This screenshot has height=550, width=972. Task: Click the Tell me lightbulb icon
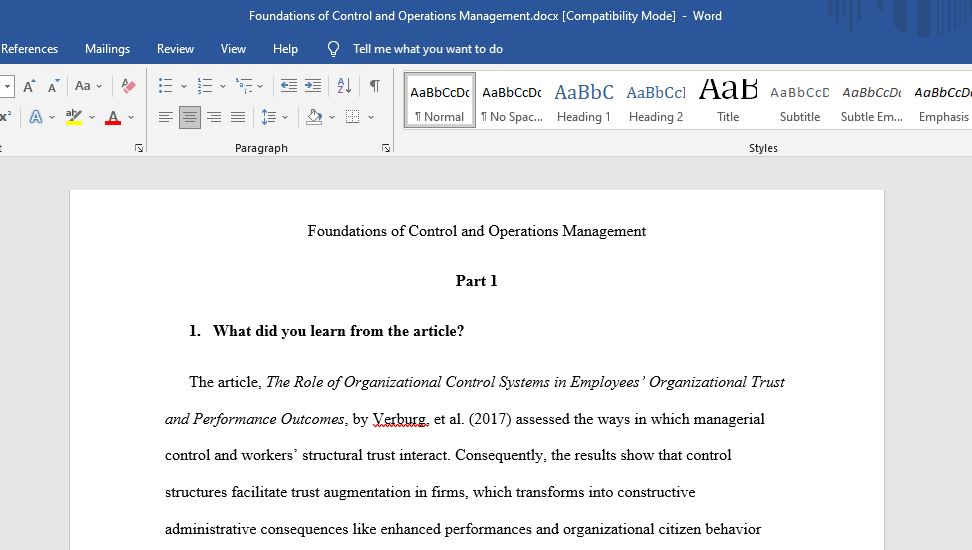point(334,49)
